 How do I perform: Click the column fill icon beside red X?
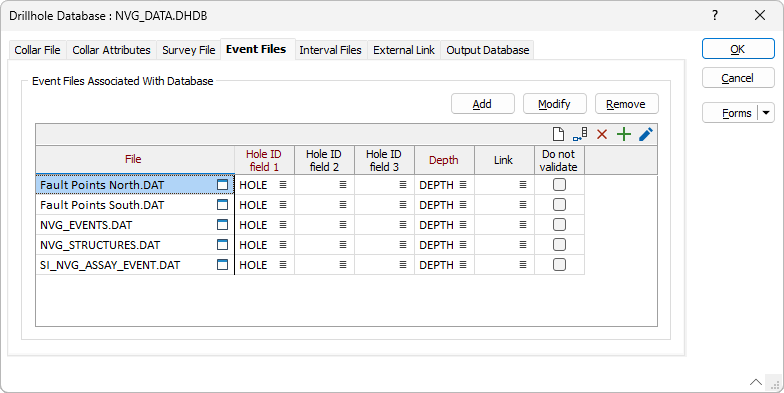[580, 134]
